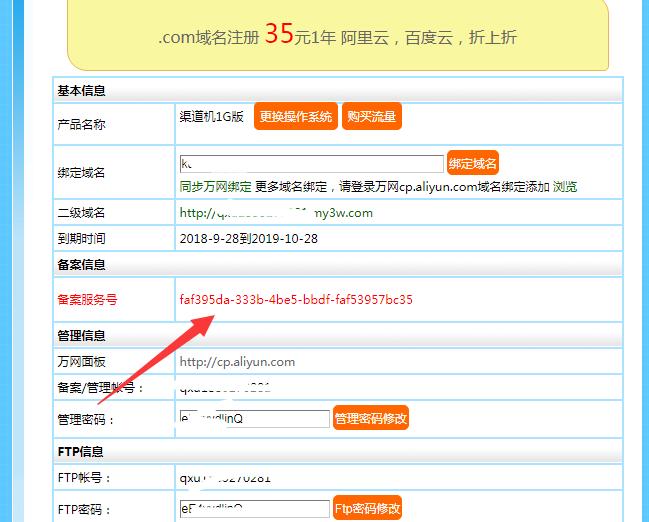The image size is (649, 522).
Task: Focus the 管理密码 input field
Action: pyautogui.click(x=254, y=419)
